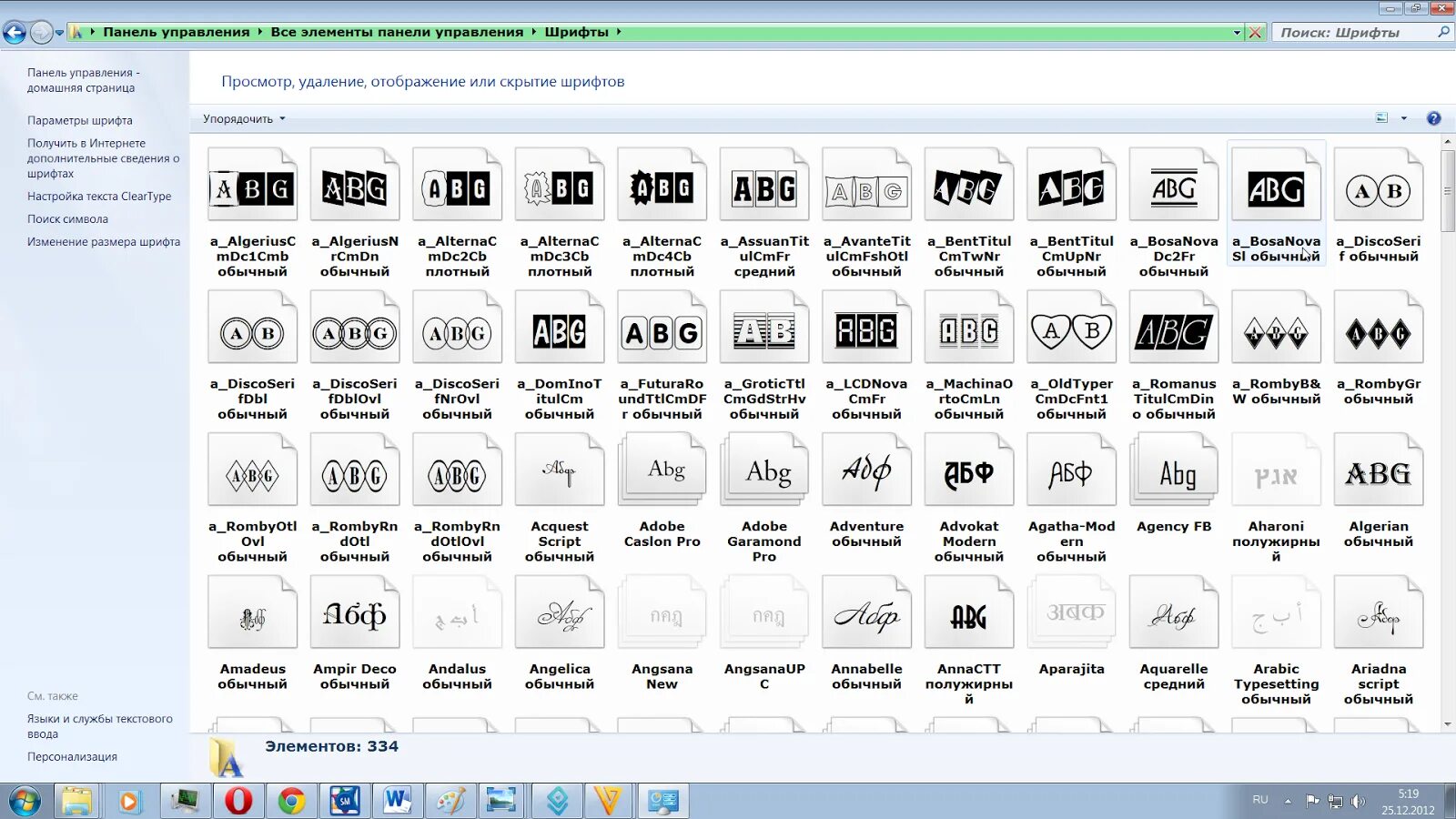Expand arrow after Все элементы панели управления
The height and width of the screenshot is (819, 1456).
[534, 32]
